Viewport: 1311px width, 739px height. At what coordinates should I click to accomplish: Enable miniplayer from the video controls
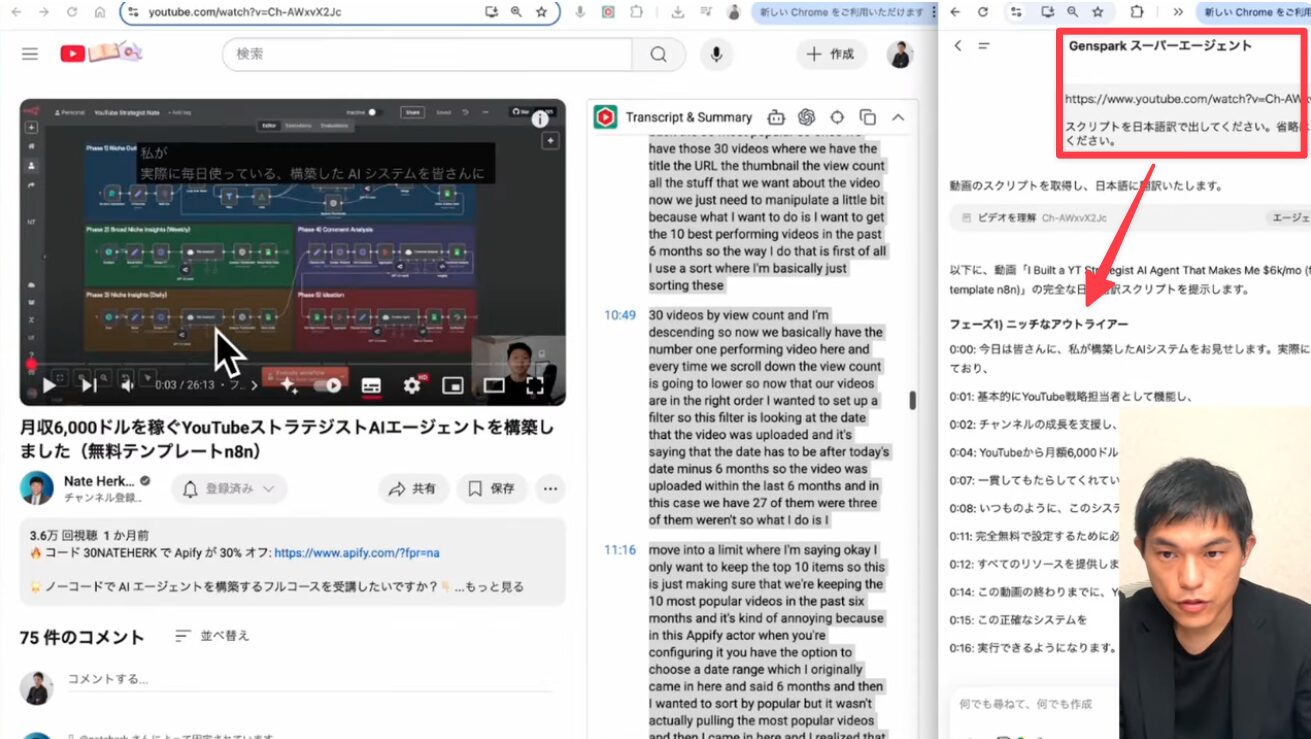[x=453, y=385]
